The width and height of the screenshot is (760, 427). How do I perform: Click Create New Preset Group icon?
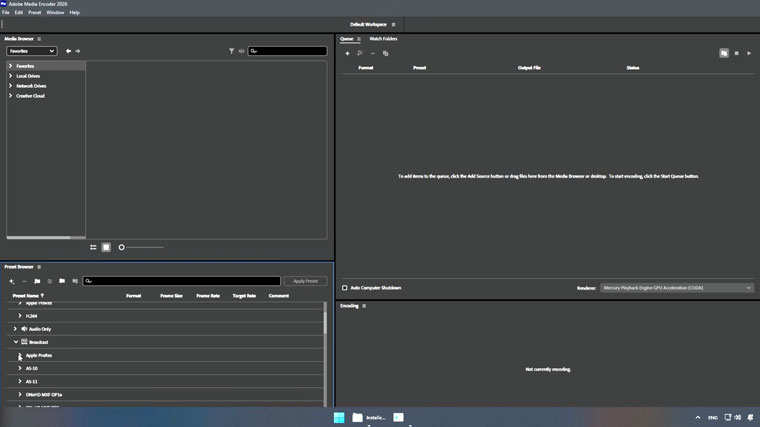pyautogui.click(x=37, y=281)
